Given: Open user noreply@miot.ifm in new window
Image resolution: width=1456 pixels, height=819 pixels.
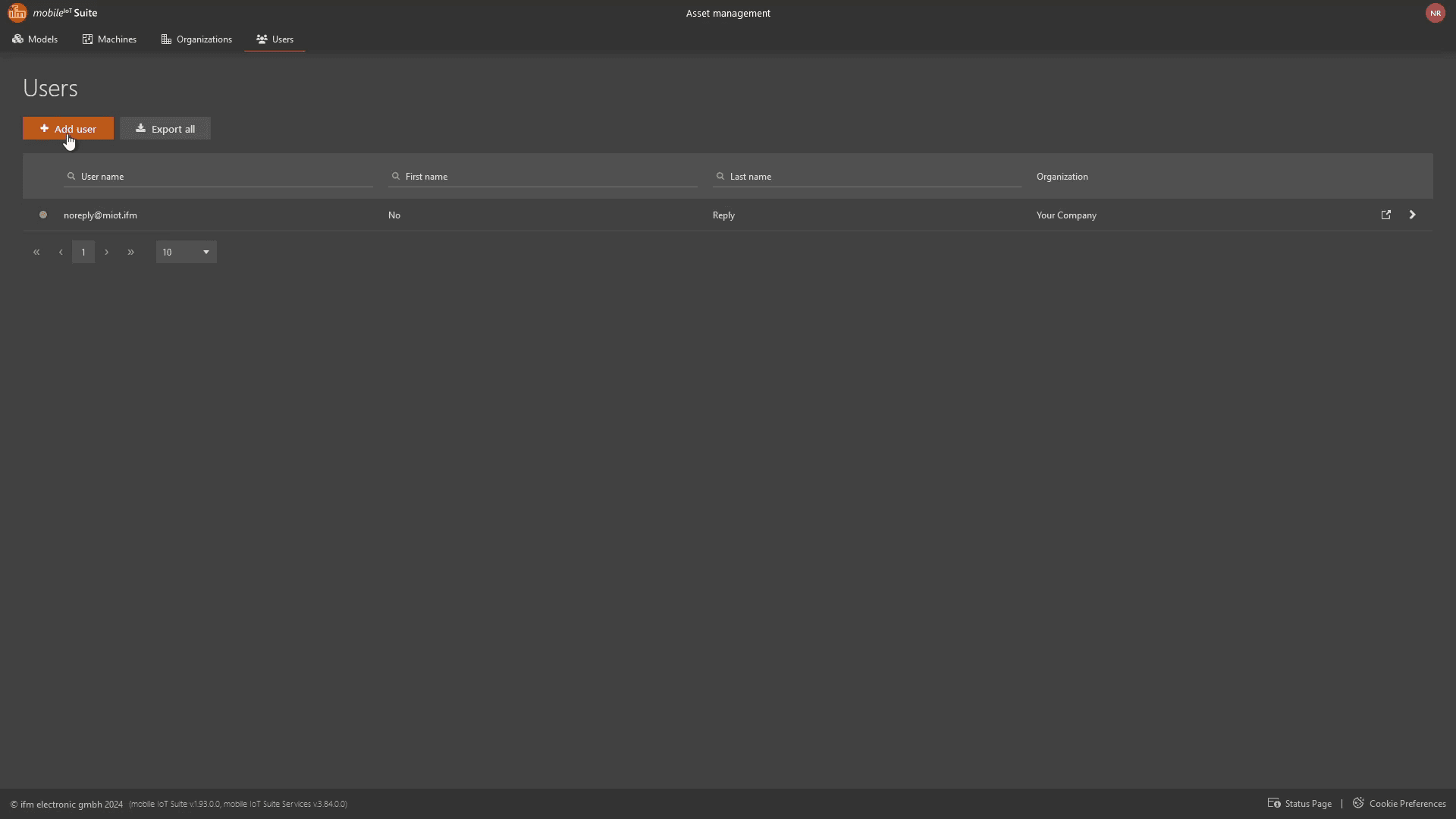Looking at the screenshot, I should pyautogui.click(x=1385, y=215).
